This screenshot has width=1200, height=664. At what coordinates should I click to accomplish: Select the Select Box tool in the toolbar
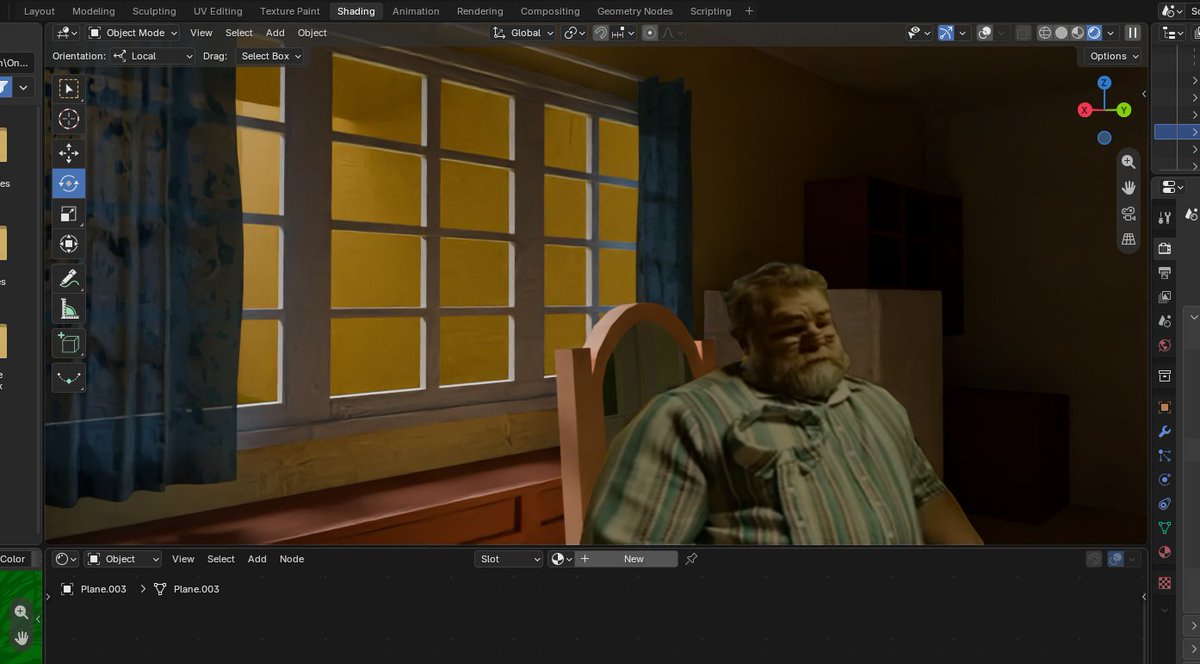pyautogui.click(x=68, y=88)
